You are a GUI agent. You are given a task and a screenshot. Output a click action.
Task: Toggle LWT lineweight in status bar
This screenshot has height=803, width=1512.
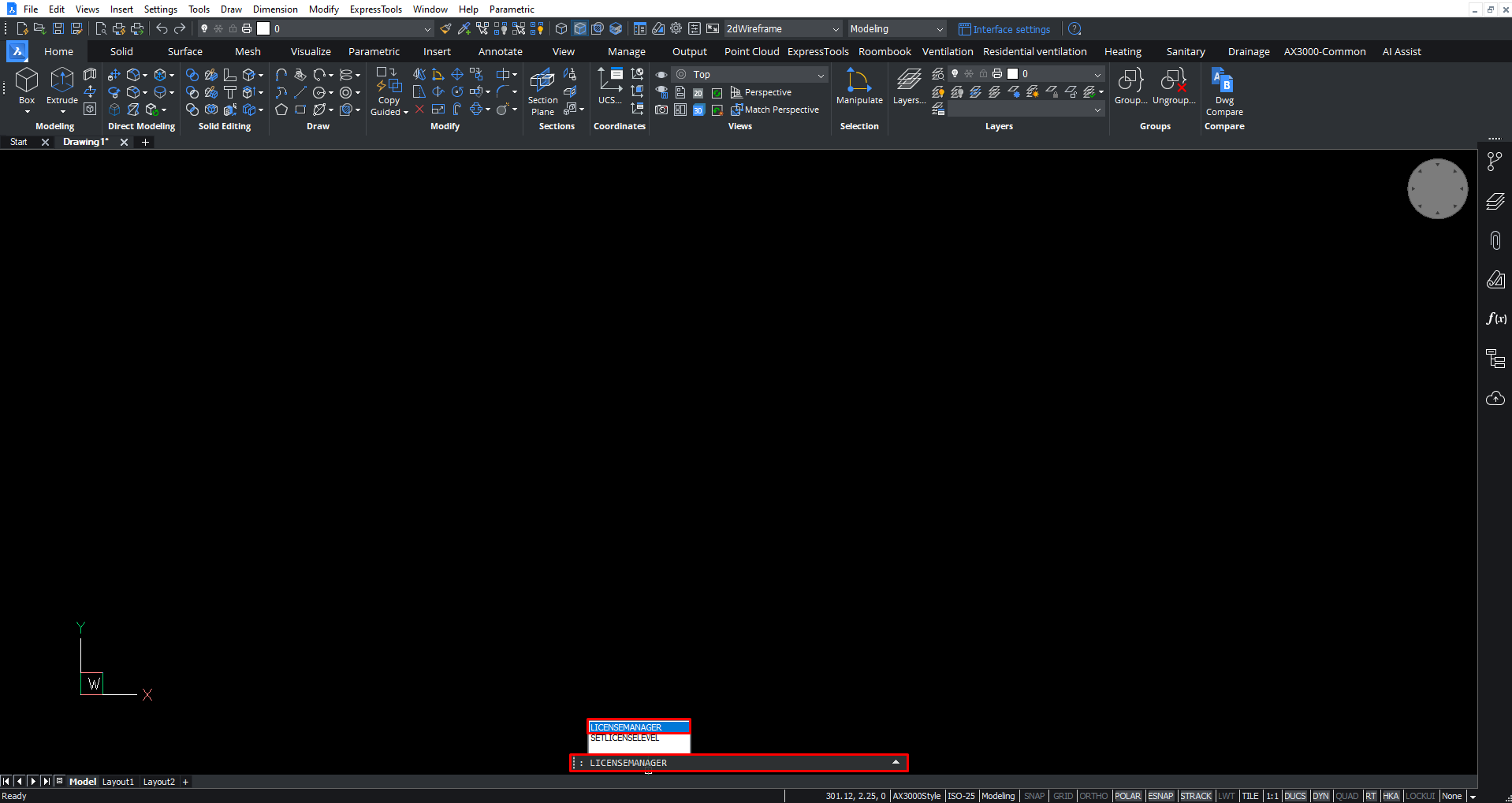point(1226,796)
